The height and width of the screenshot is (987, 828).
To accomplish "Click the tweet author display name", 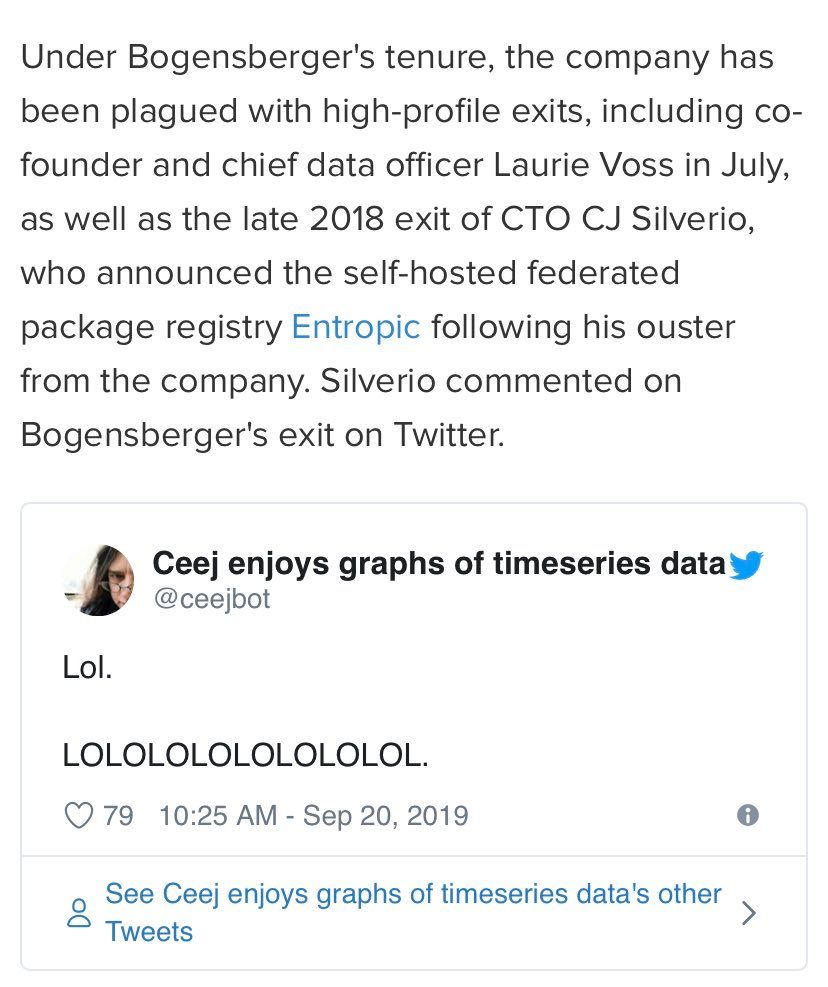I will [x=438, y=564].
